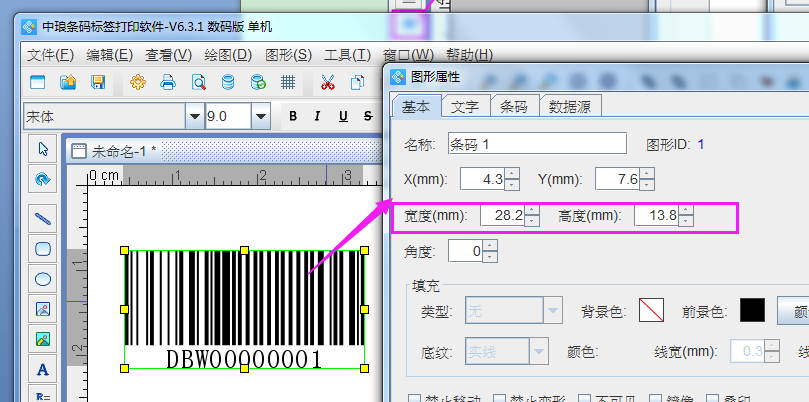Expand the font size 9.0 dropdown
Viewport: 809px width, 402px height.
point(261,117)
